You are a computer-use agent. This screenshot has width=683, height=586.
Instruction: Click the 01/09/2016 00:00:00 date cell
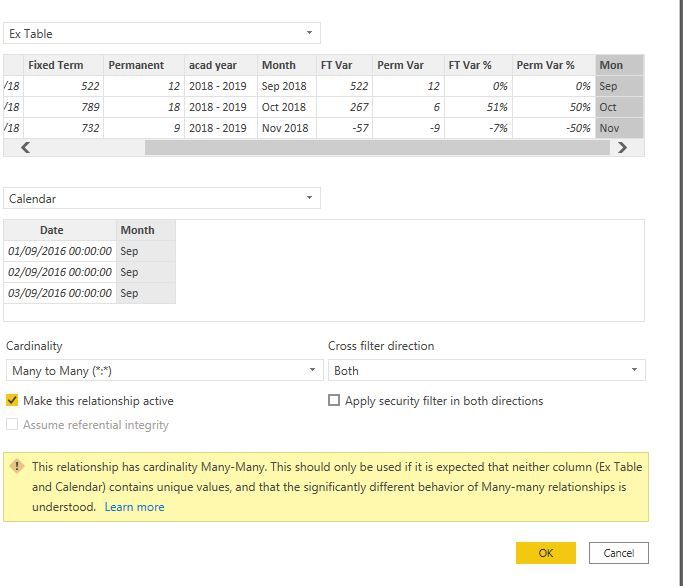60,251
